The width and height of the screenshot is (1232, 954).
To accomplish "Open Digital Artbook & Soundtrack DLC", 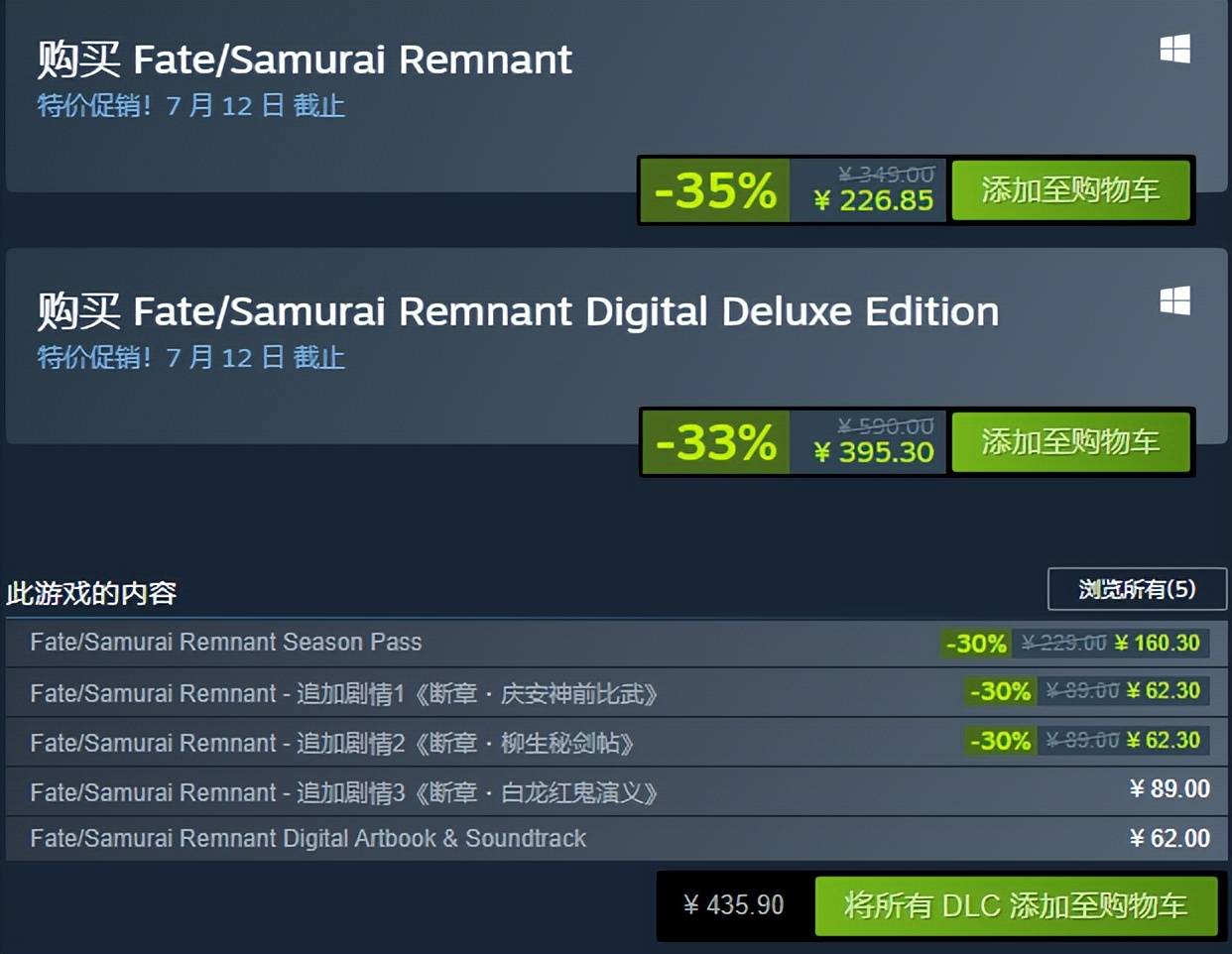I will (308, 839).
